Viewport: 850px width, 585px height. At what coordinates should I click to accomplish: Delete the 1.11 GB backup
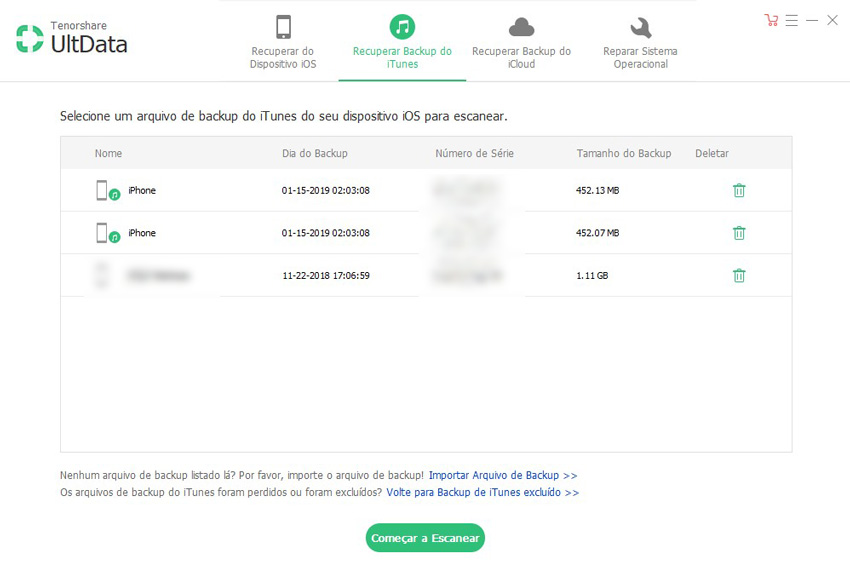click(739, 275)
